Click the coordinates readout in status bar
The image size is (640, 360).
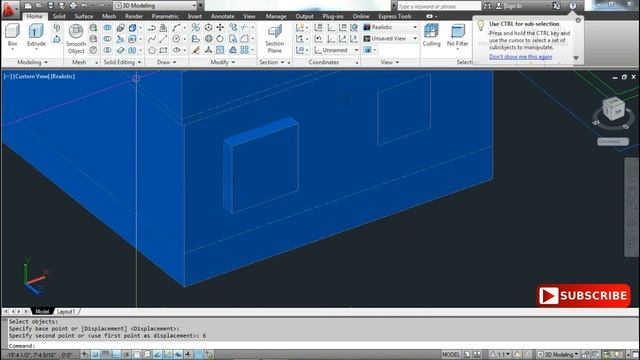pos(40,355)
